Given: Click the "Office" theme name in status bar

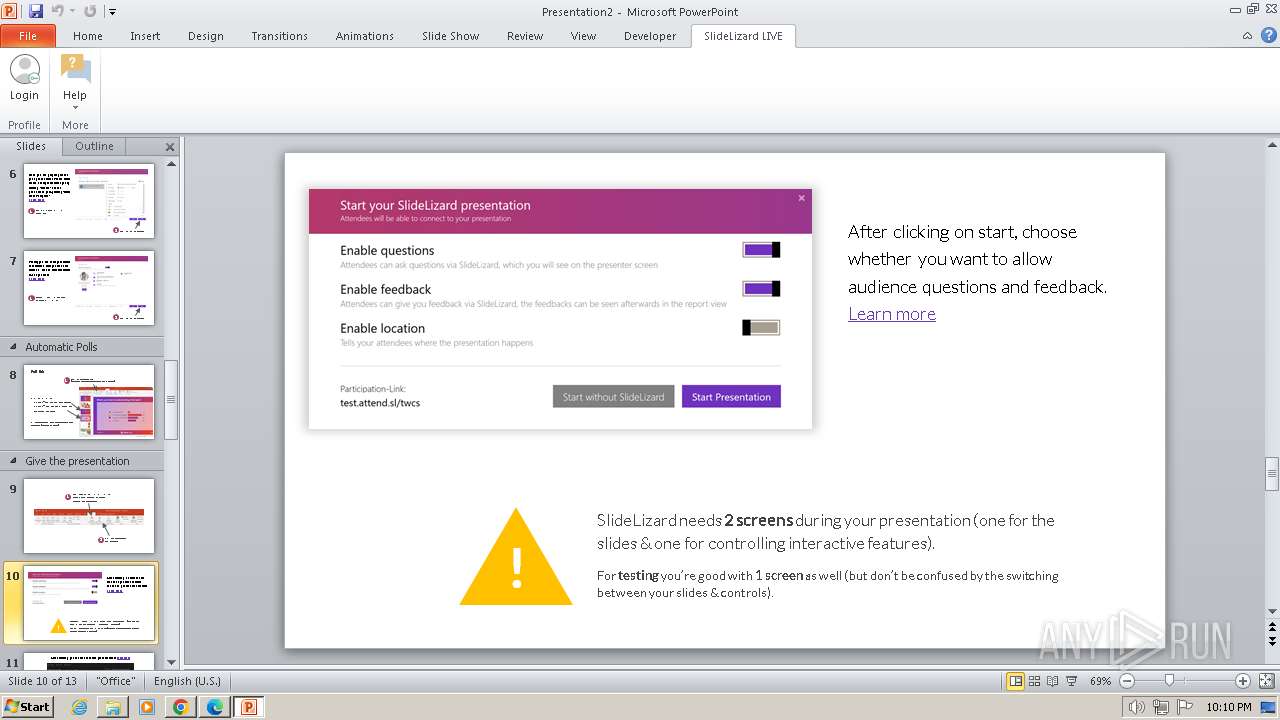Looking at the screenshot, I should (116, 681).
